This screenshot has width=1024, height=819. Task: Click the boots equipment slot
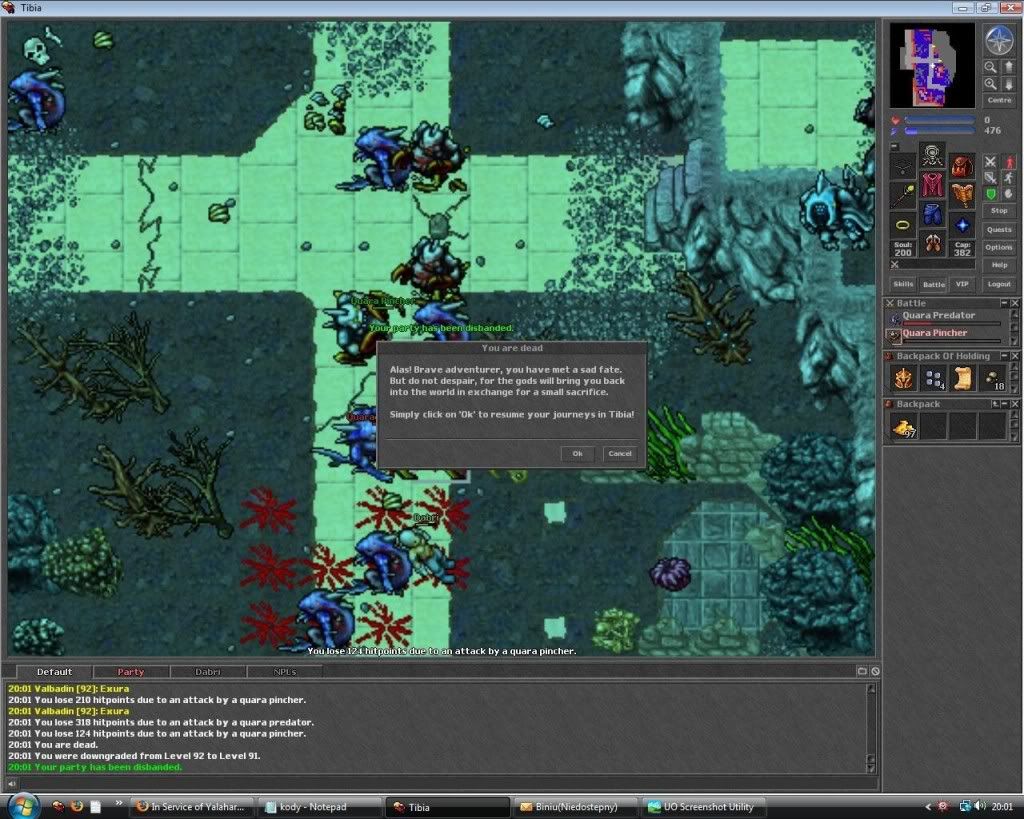[x=932, y=244]
